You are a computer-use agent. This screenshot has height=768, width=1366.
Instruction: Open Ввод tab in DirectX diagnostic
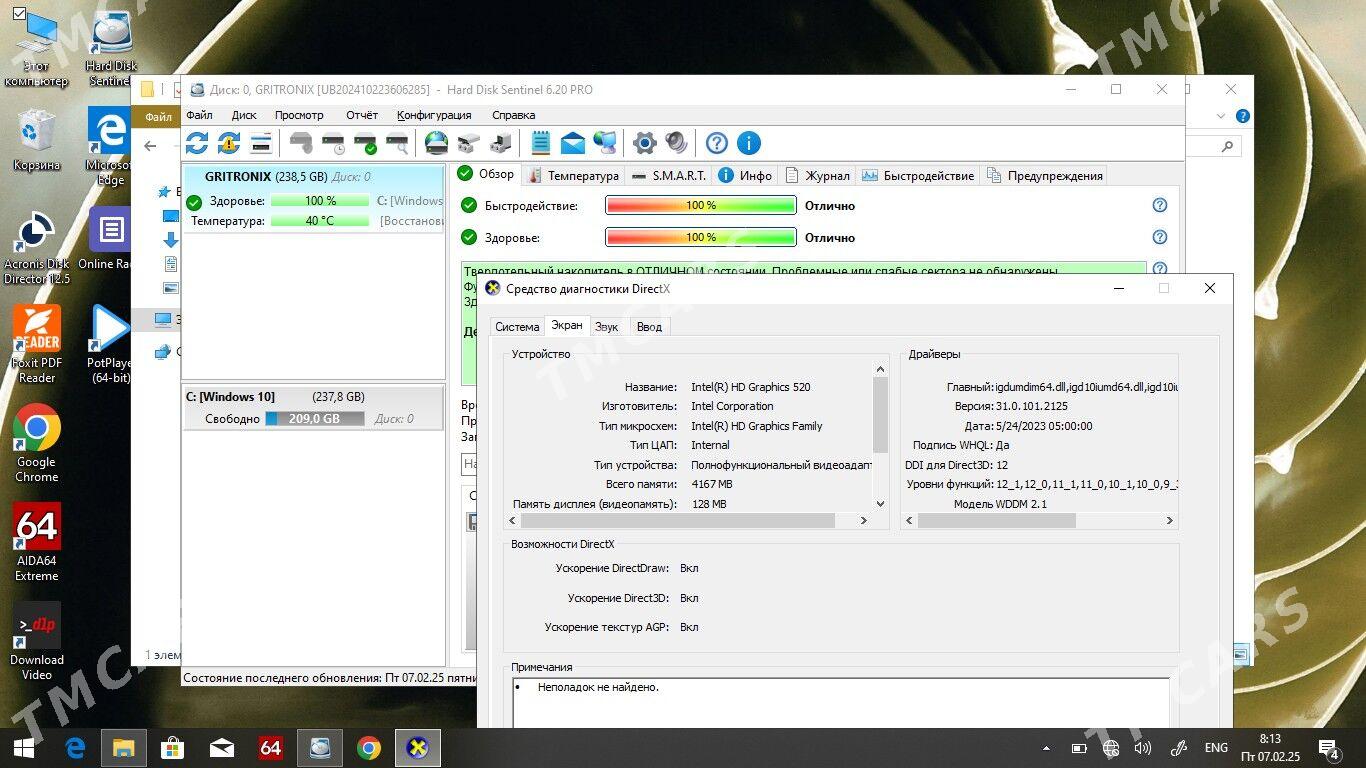(649, 326)
